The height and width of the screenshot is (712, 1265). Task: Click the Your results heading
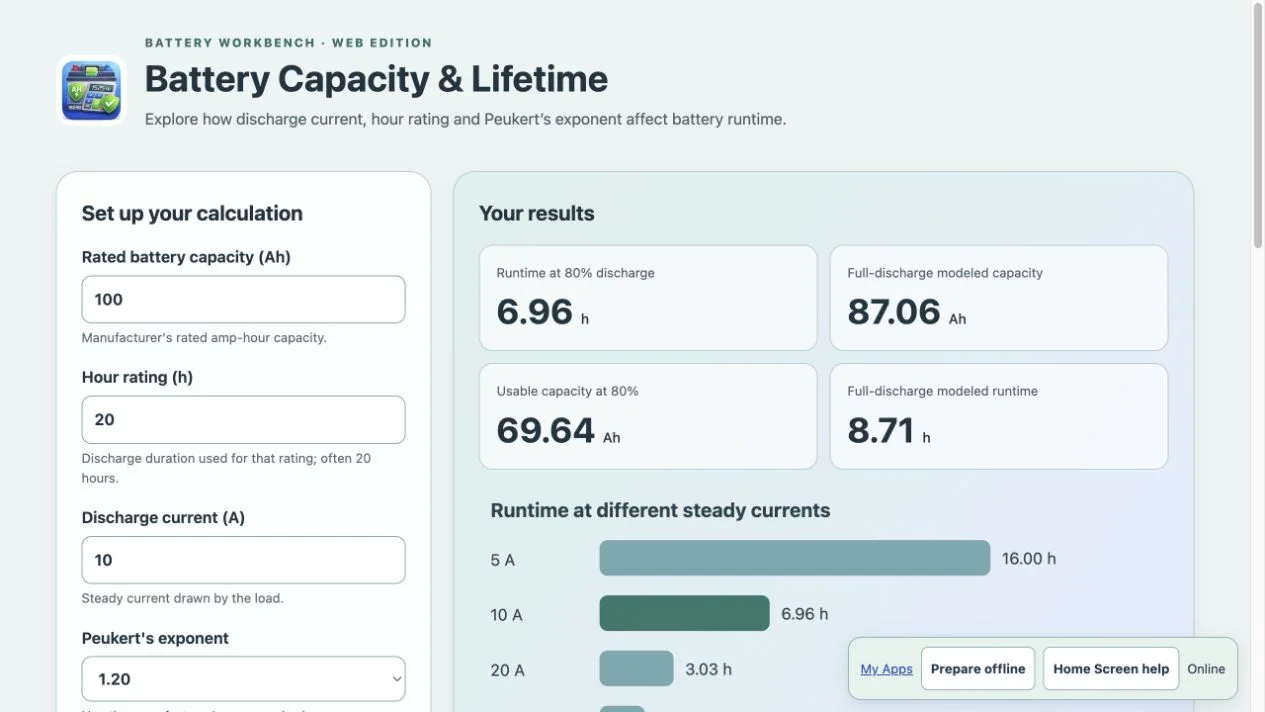(x=537, y=213)
